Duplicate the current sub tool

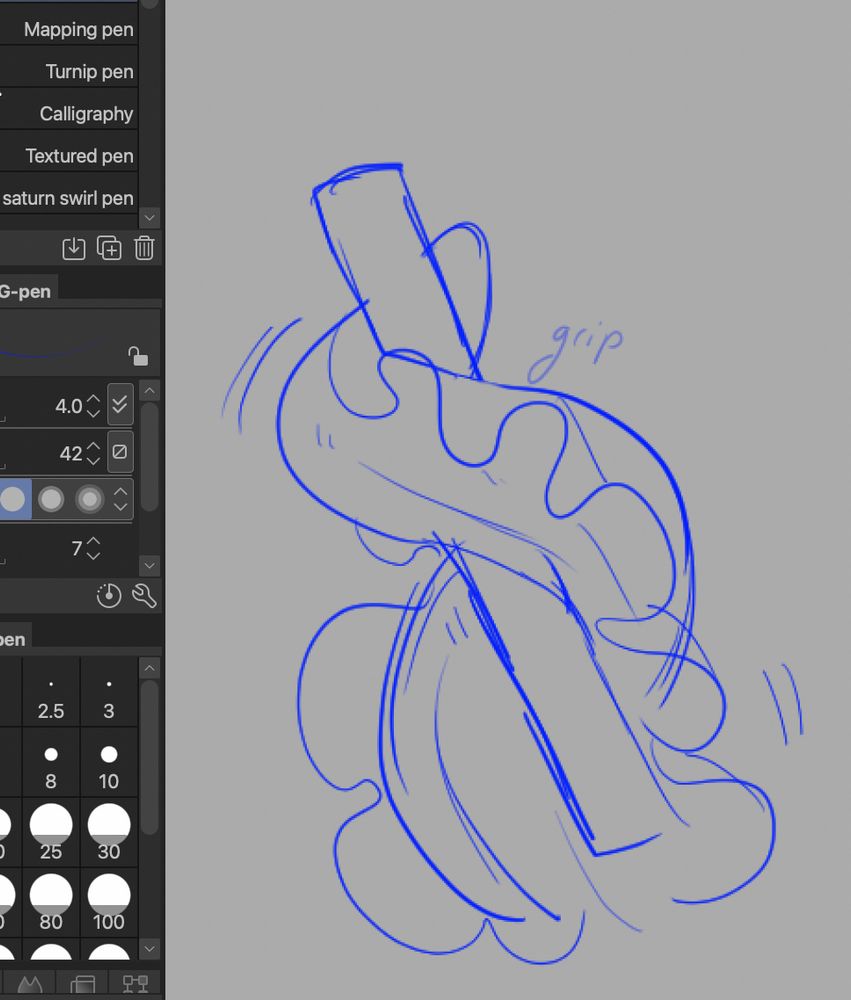coord(109,248)
